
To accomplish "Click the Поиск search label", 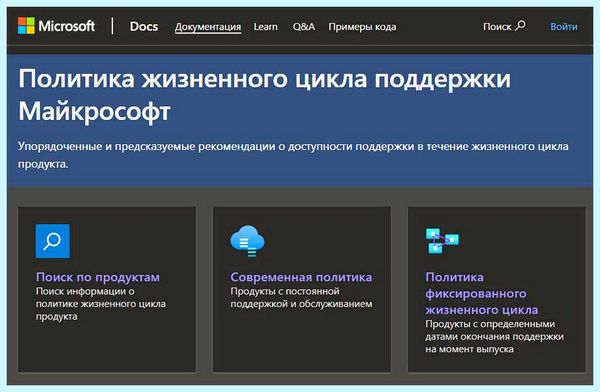I will [x=497, y=26].
